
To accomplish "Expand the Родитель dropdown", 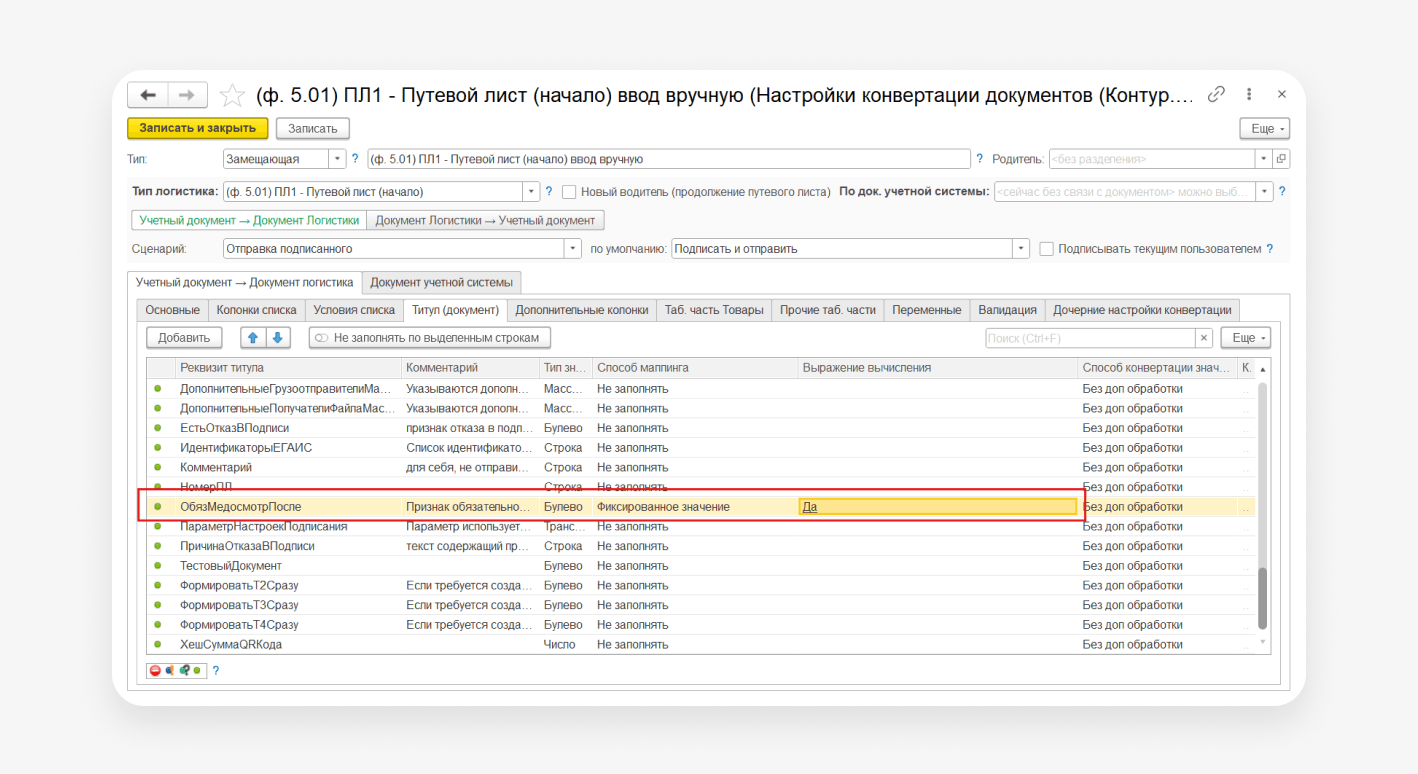I will tap(1264, 159).
